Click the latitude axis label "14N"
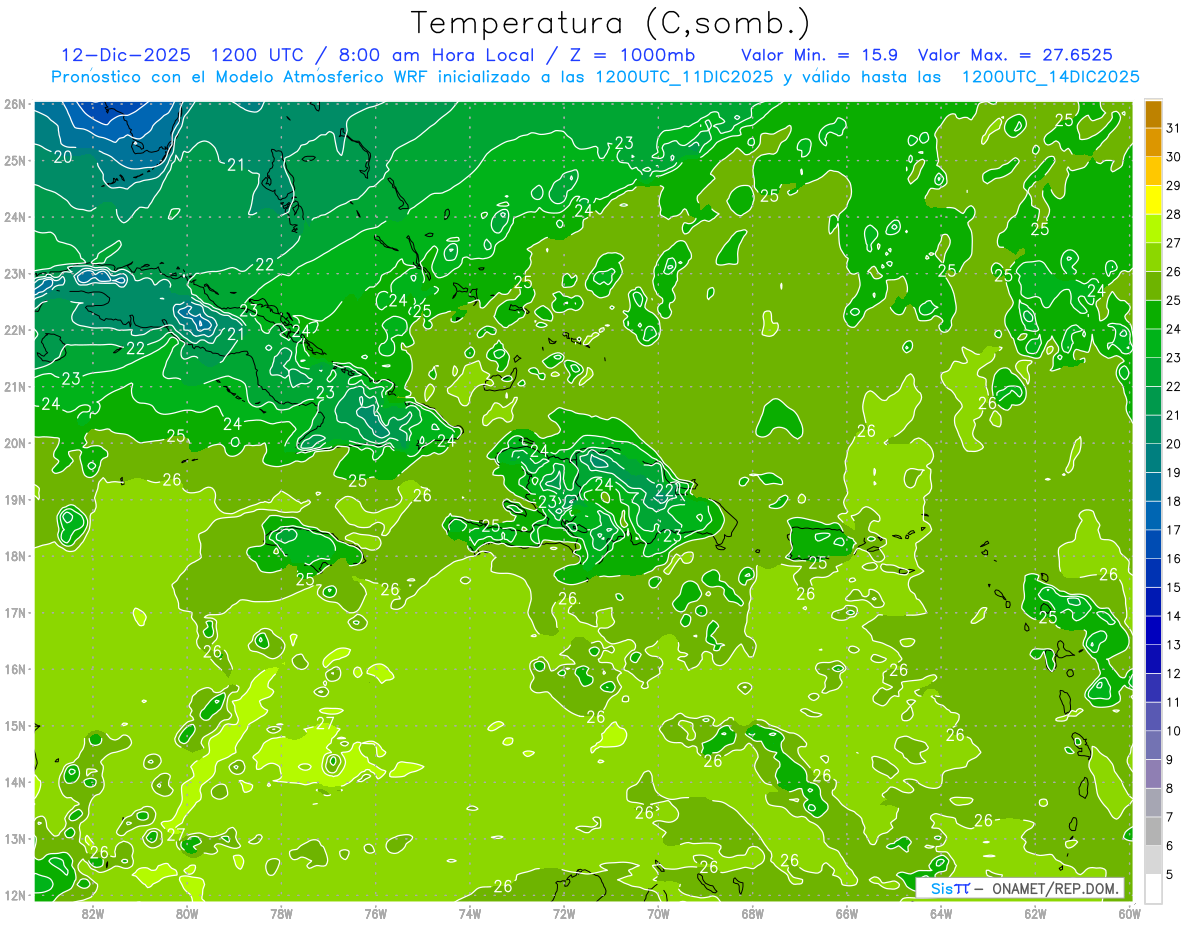This screenshot has height=927, width=1200. (x=15, y=782)
